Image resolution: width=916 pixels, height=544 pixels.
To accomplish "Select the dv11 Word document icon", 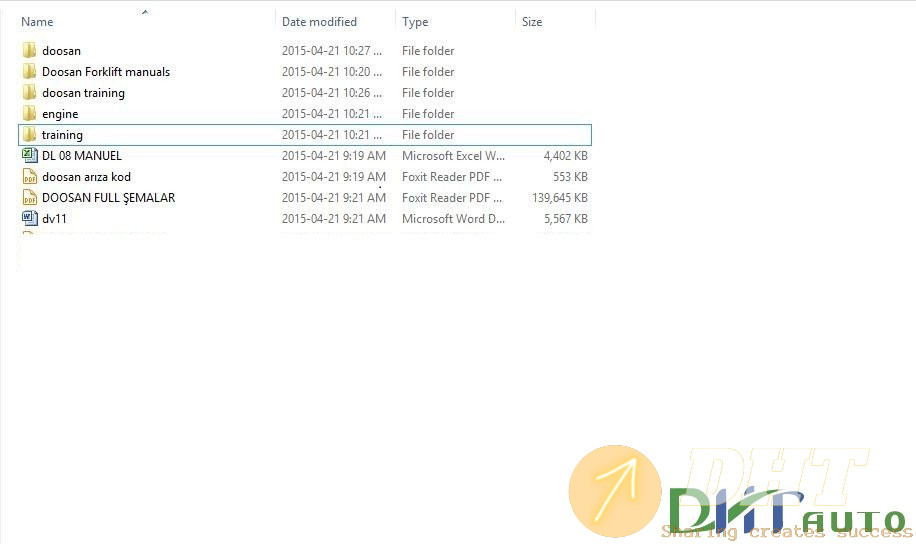I will coord(29,219).
